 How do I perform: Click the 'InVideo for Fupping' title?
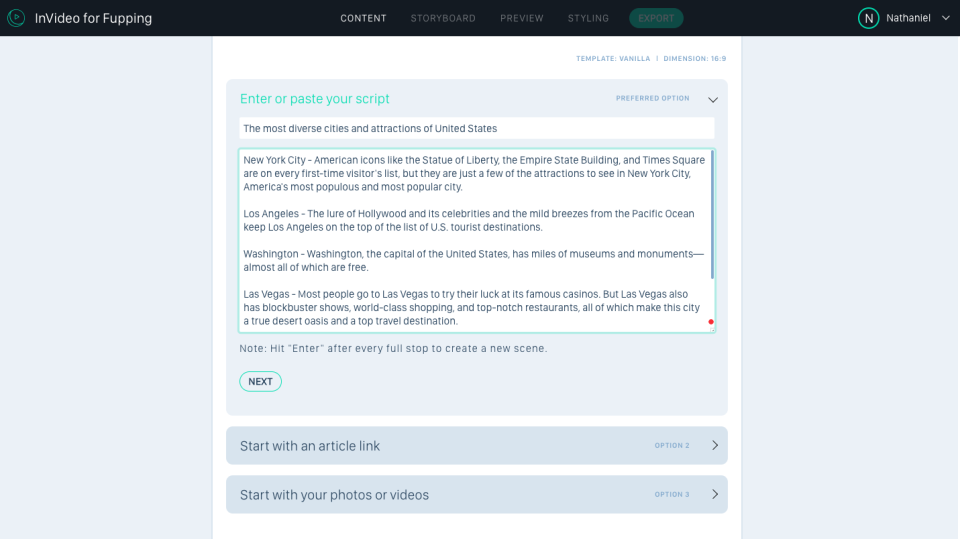click(x=93, y=18)
